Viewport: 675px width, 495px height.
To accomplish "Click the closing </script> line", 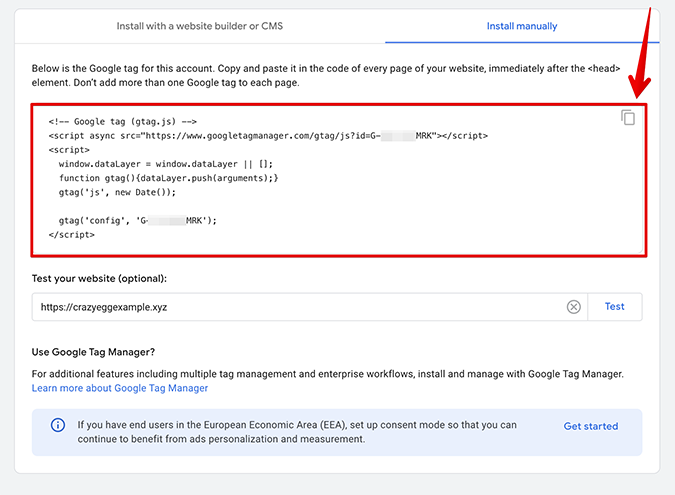I will click(x=71, y=235).
